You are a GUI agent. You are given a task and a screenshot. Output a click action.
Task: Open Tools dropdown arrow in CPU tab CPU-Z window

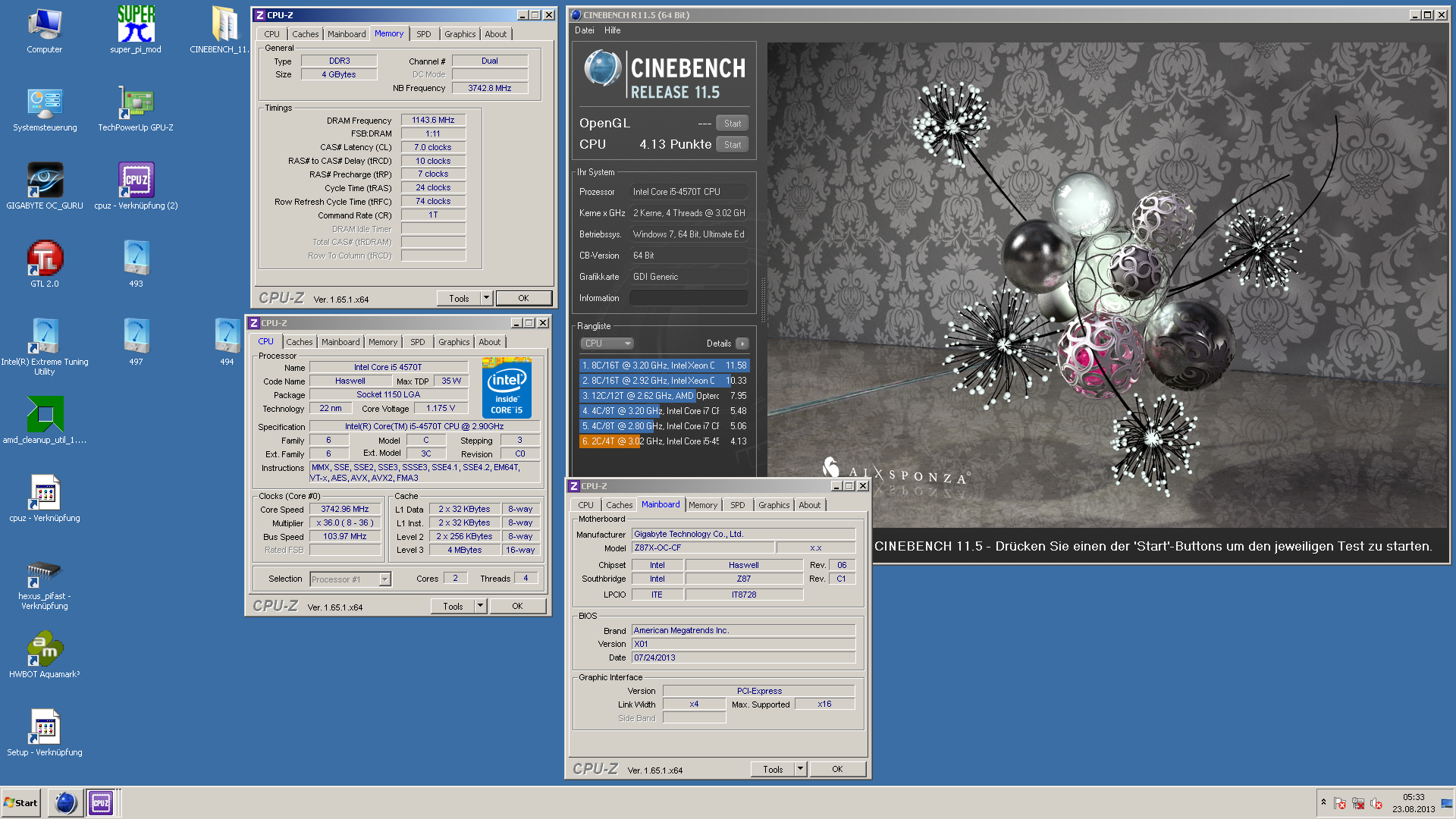tap(480, 606)
